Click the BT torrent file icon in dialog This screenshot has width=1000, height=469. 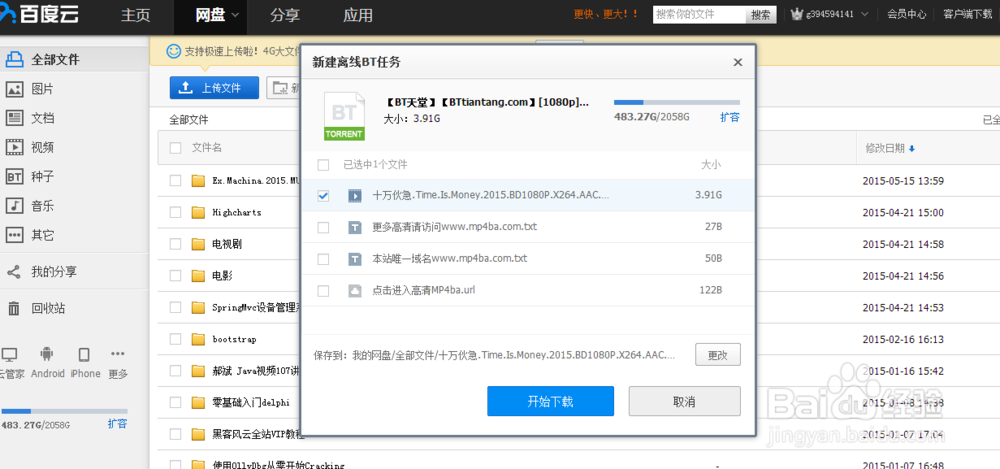[344, 116]
